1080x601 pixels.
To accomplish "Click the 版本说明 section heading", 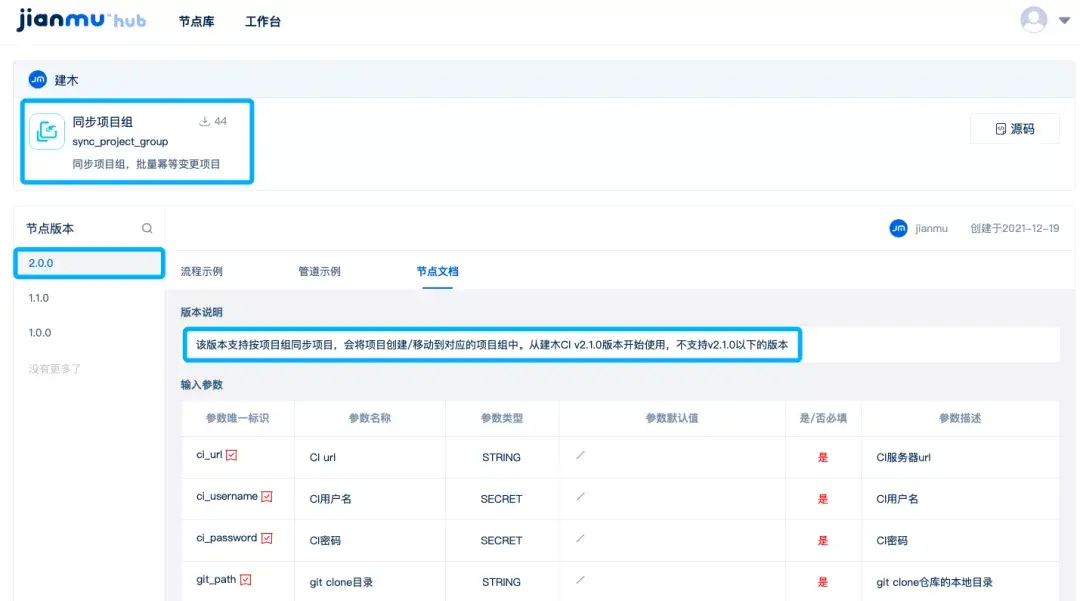I will tap(201, 312).
